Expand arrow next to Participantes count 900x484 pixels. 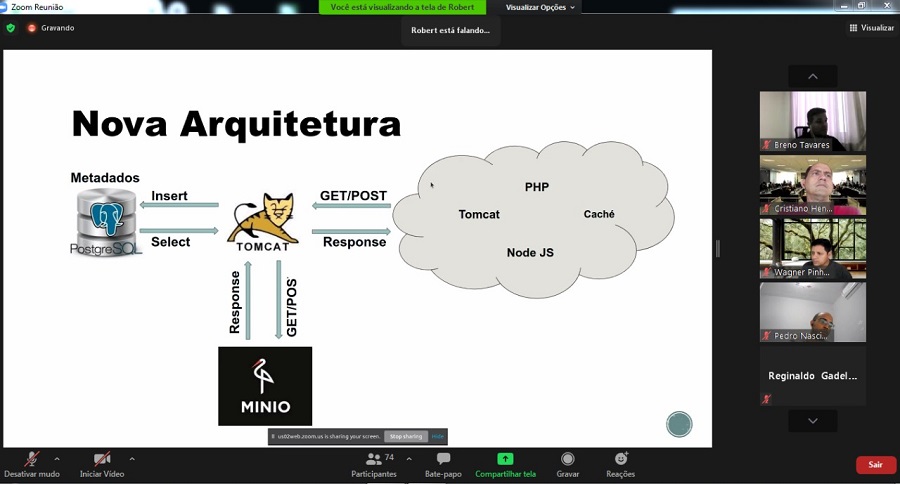[409, 459]
